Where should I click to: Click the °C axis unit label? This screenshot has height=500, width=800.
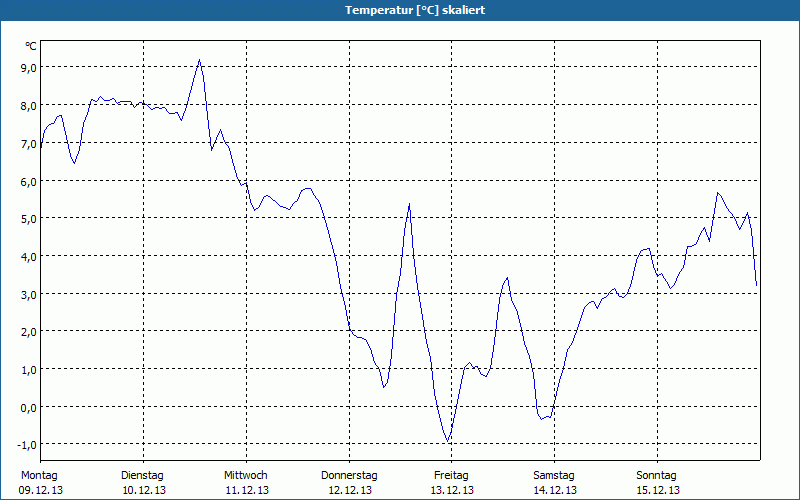[31, 46]
